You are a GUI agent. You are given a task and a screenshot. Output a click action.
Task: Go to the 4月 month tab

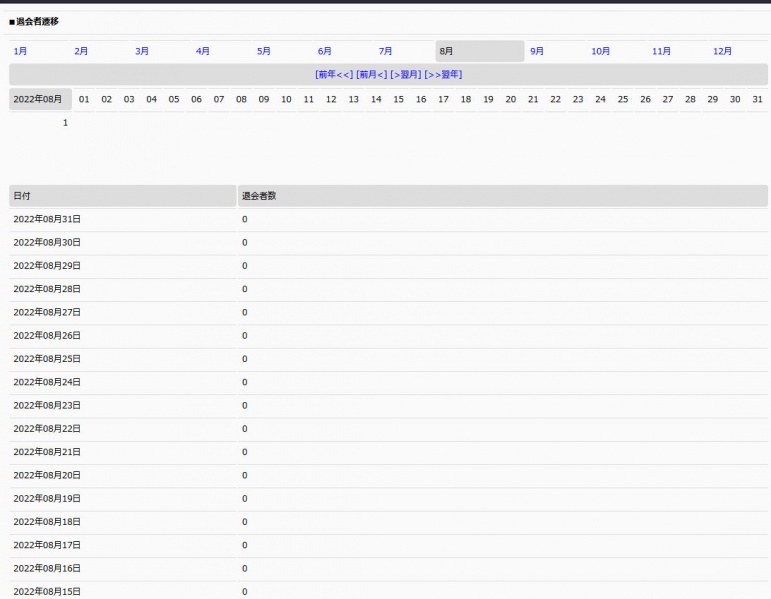[x=203, y=51]
